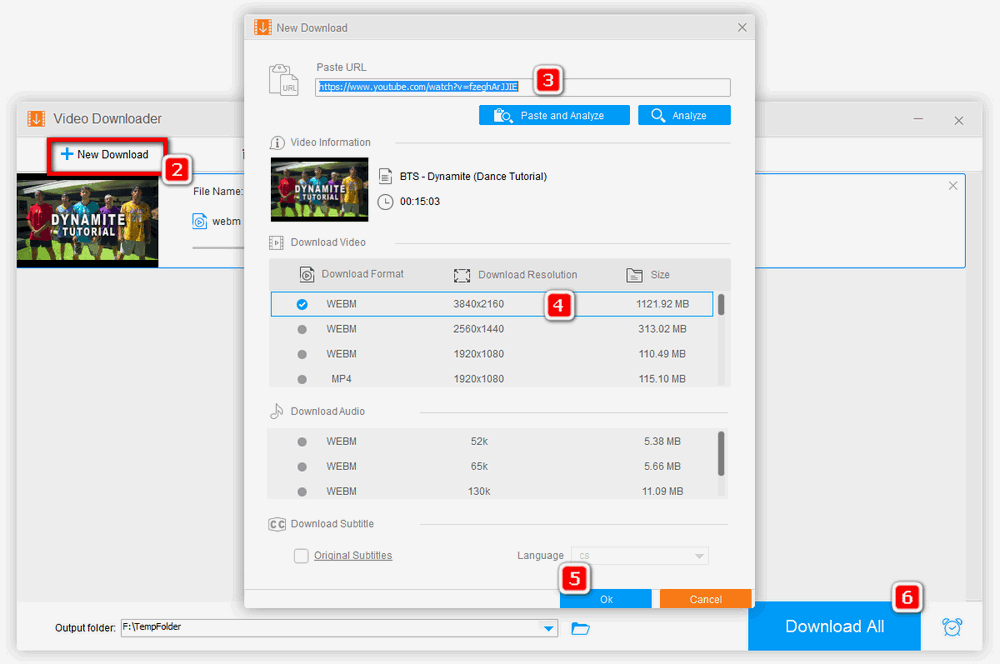This screenshot has width=1000, height=664.
Task: Click the Download Video film icon
Action: [276, 242]
